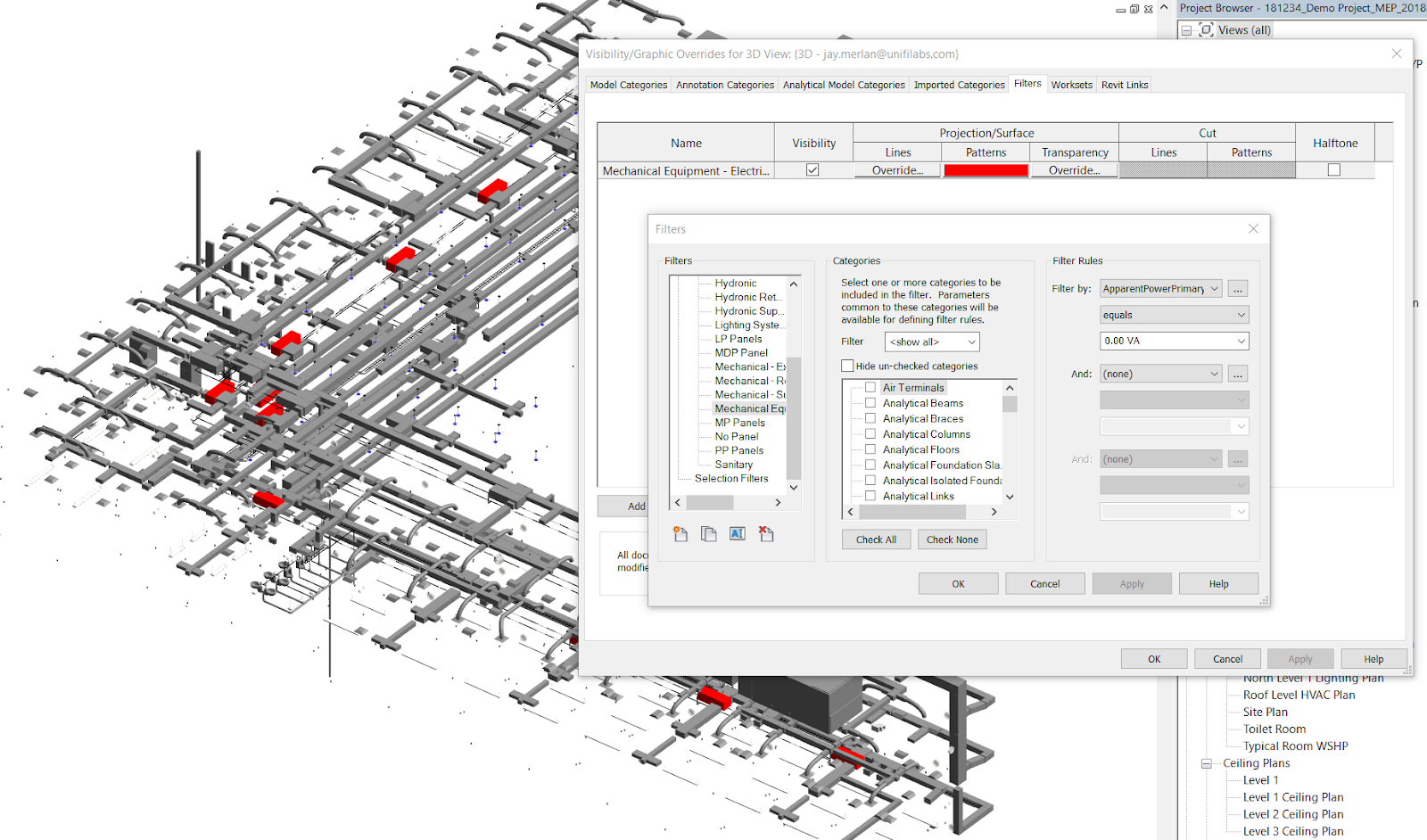Select the Sanitary filter
The width and height of the screenshot is (1427, 840).
tap(734, 465)
